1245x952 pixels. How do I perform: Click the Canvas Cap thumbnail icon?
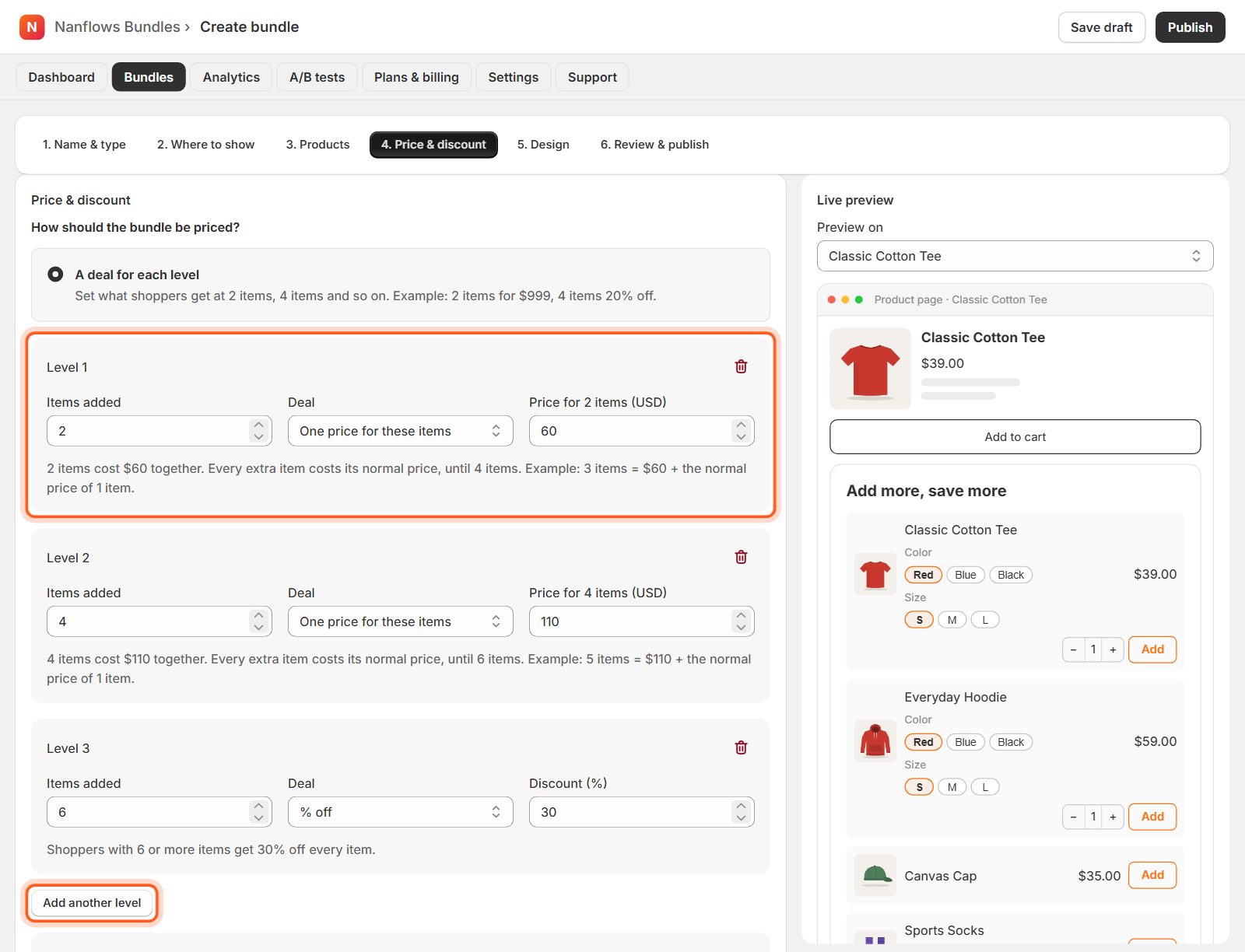[x=875, y=876]
